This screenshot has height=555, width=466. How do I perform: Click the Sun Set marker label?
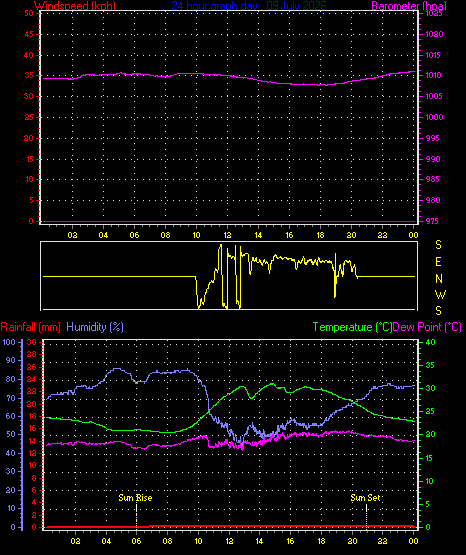[x=365, y=498]
